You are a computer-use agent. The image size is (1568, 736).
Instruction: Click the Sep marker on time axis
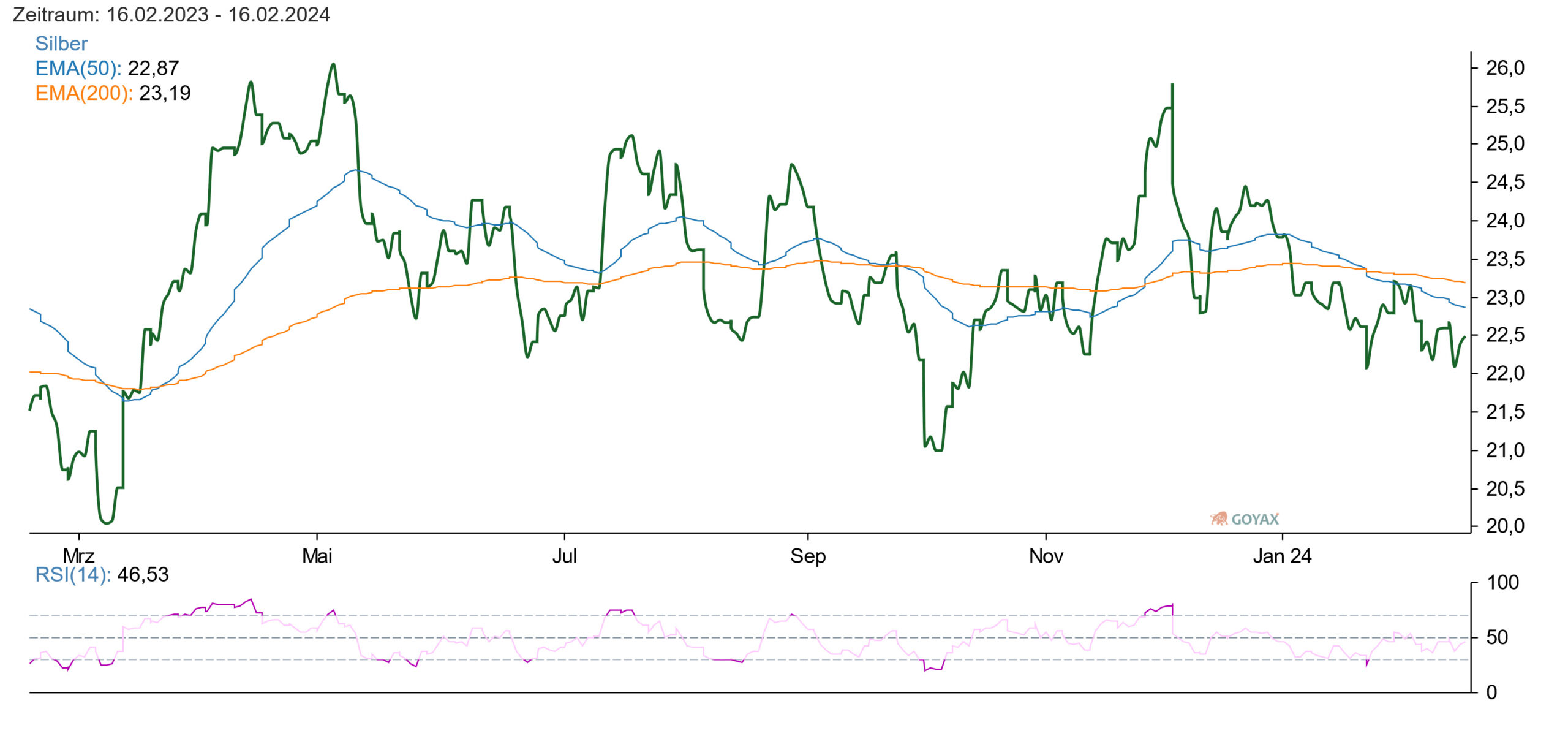pos(808,556)
